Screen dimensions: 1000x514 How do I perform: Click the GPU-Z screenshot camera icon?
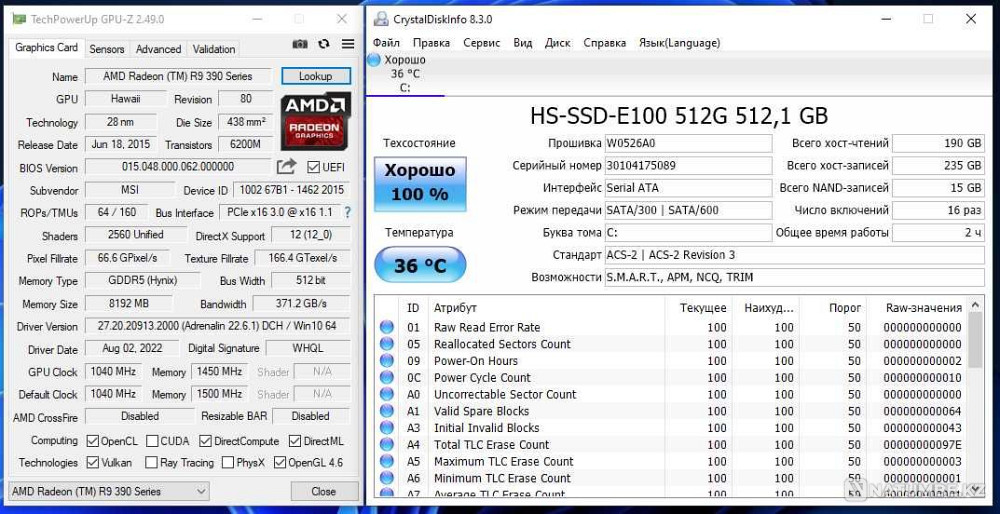[x=300, y=43]
